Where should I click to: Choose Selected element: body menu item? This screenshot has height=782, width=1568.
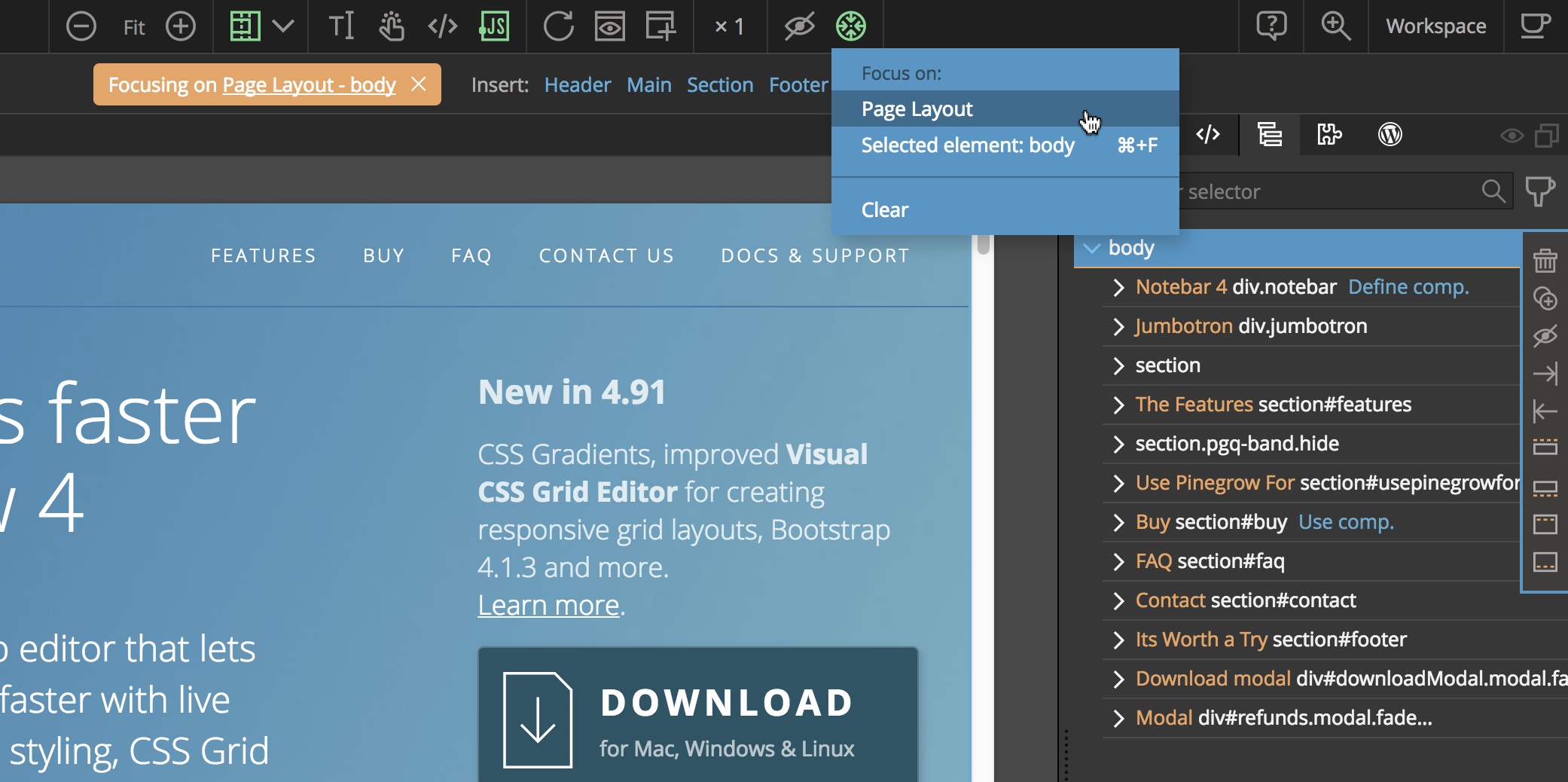pos(1005,145)
